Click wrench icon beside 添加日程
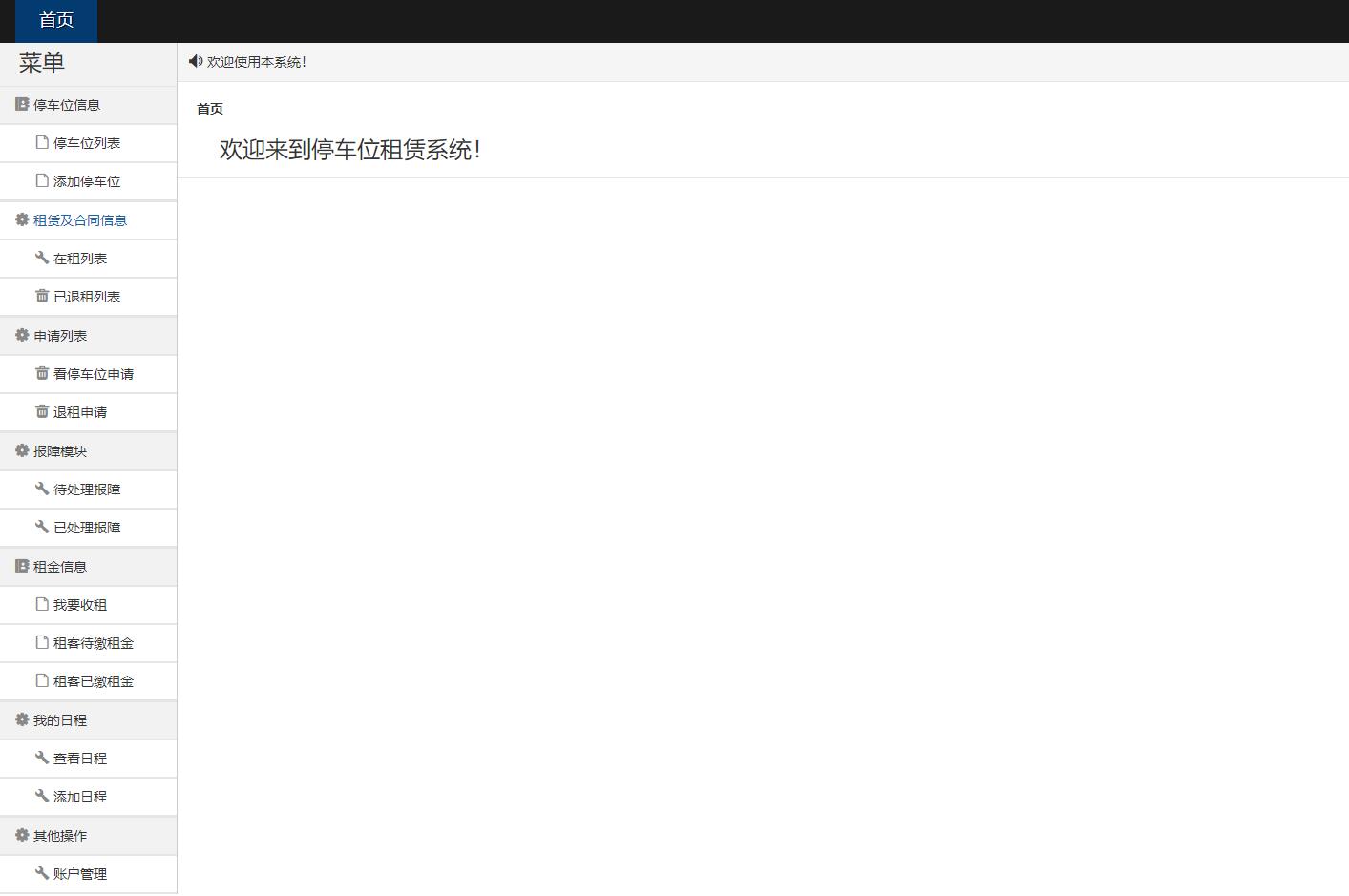Screen dimensions: 1349x896 42,796
